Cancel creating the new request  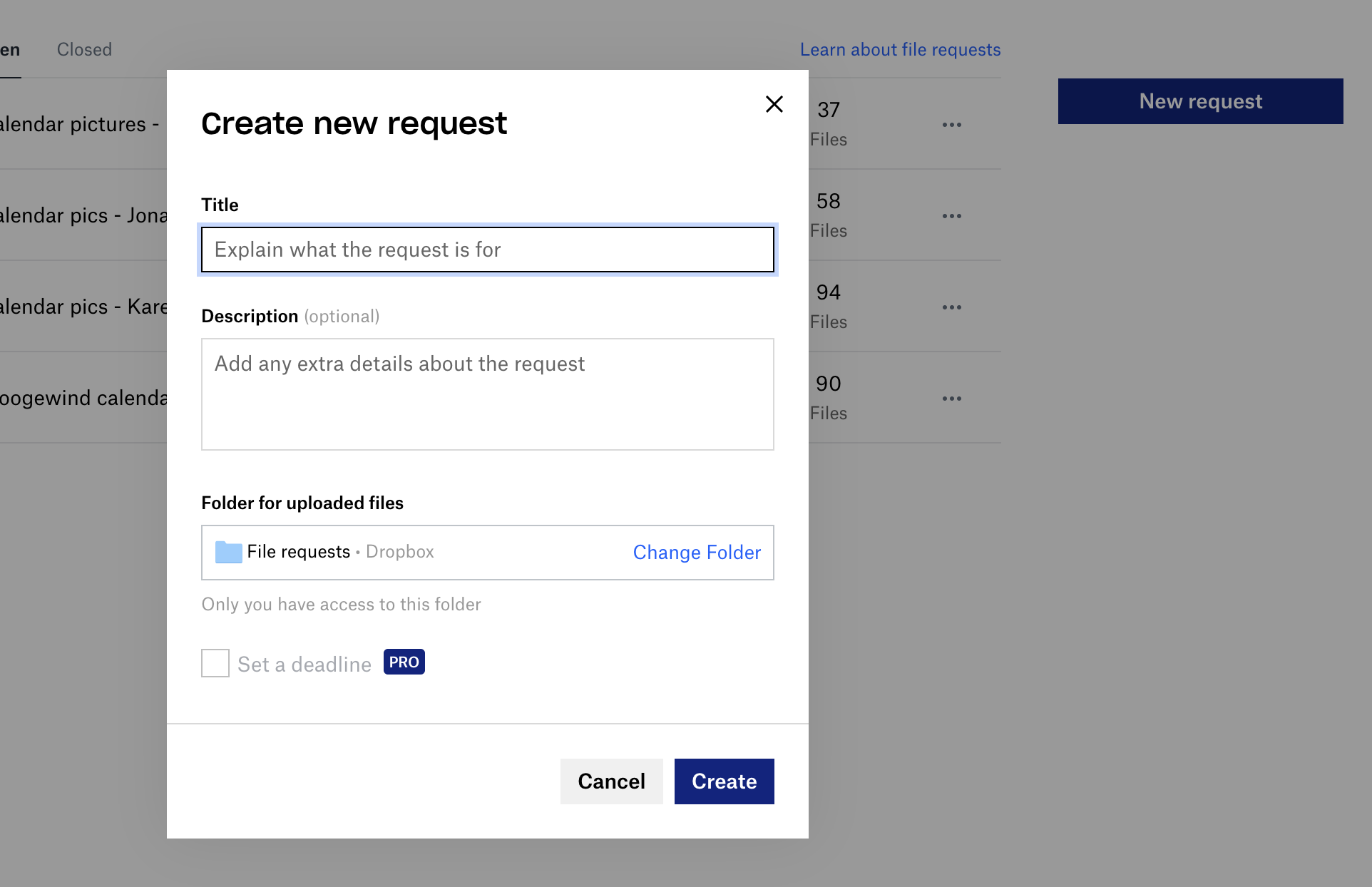tap(611, 781)
